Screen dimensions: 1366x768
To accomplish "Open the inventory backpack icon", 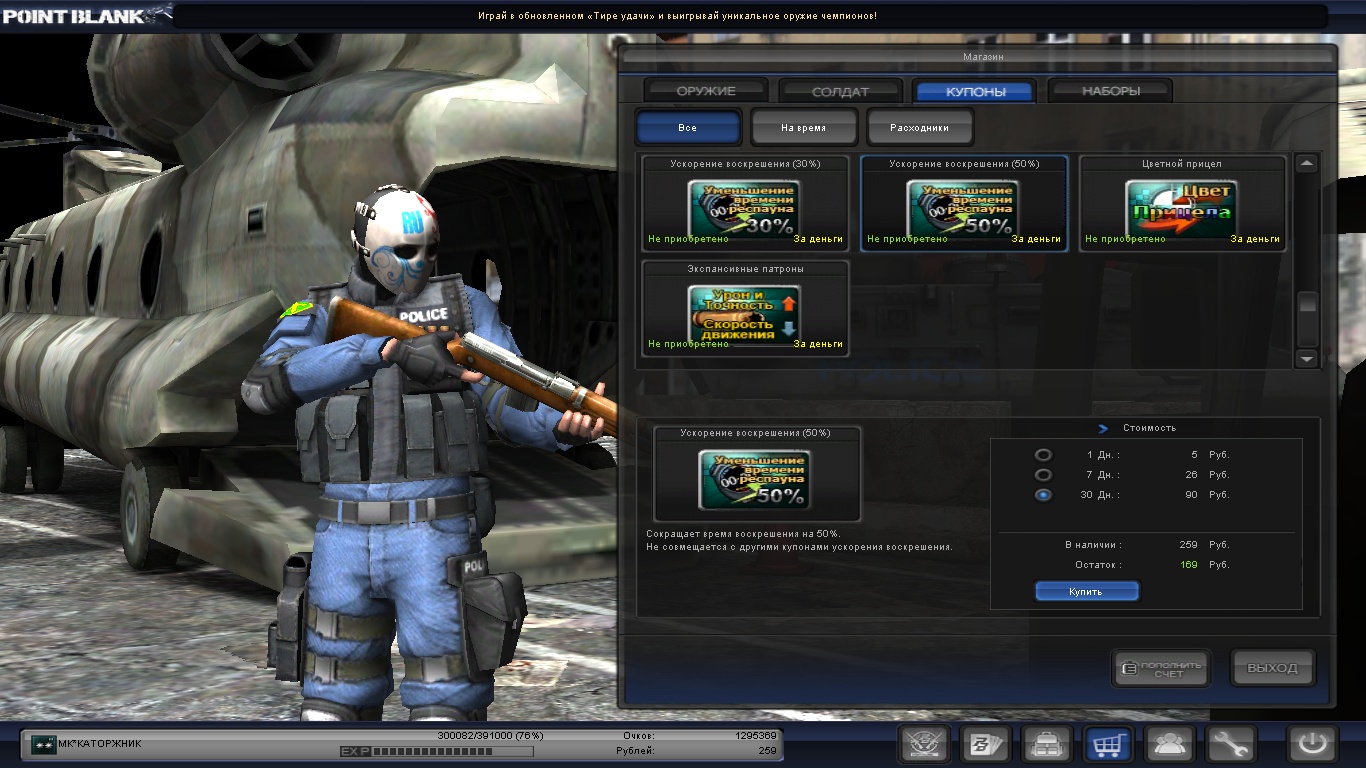I will point(1047,745).
